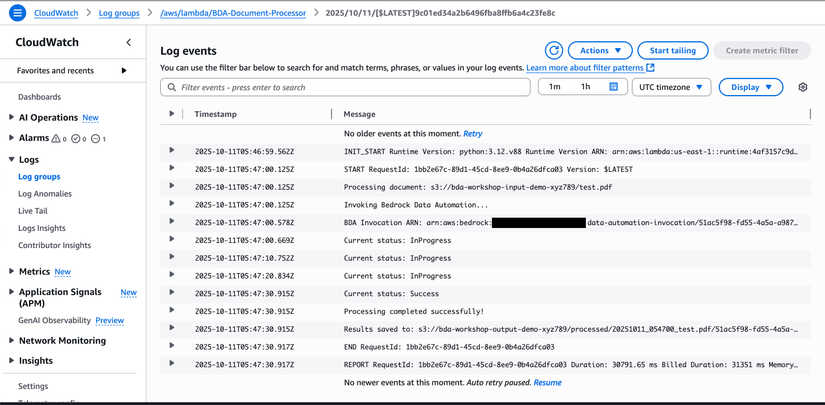Image resolution: width=825 pixels, height=405 pixels.
Task: Open the filter patterns external link icon
Action: (x=650, y=68)
